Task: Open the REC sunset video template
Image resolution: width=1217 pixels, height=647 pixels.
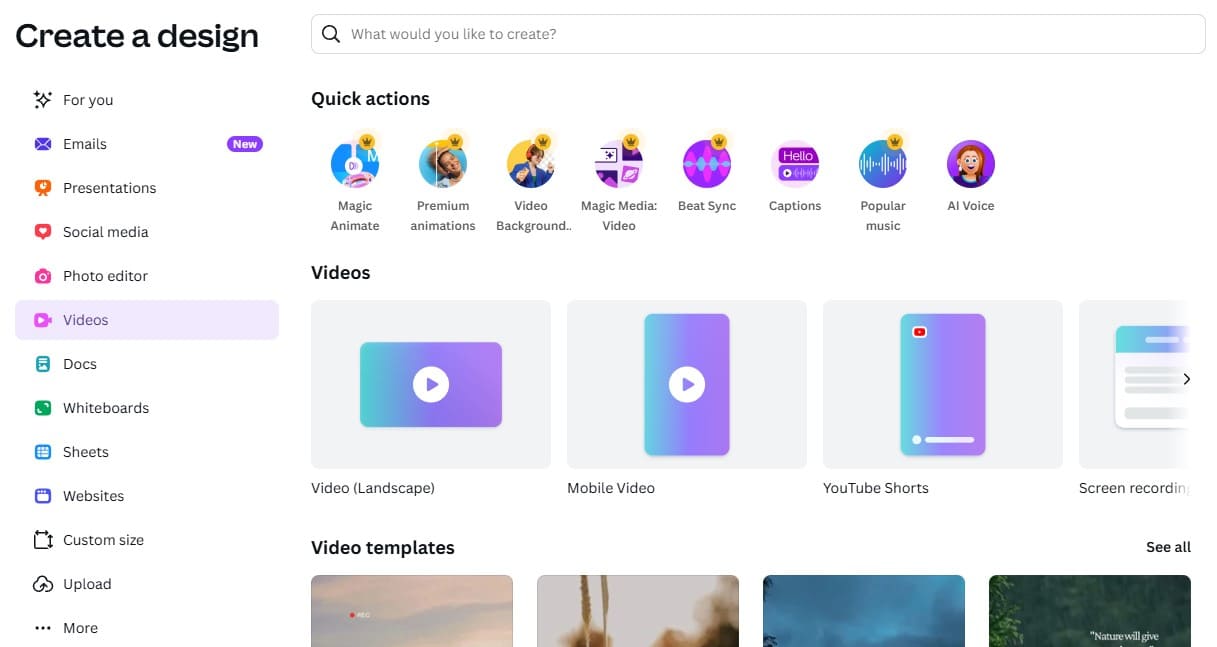Action: pos(412,611)
